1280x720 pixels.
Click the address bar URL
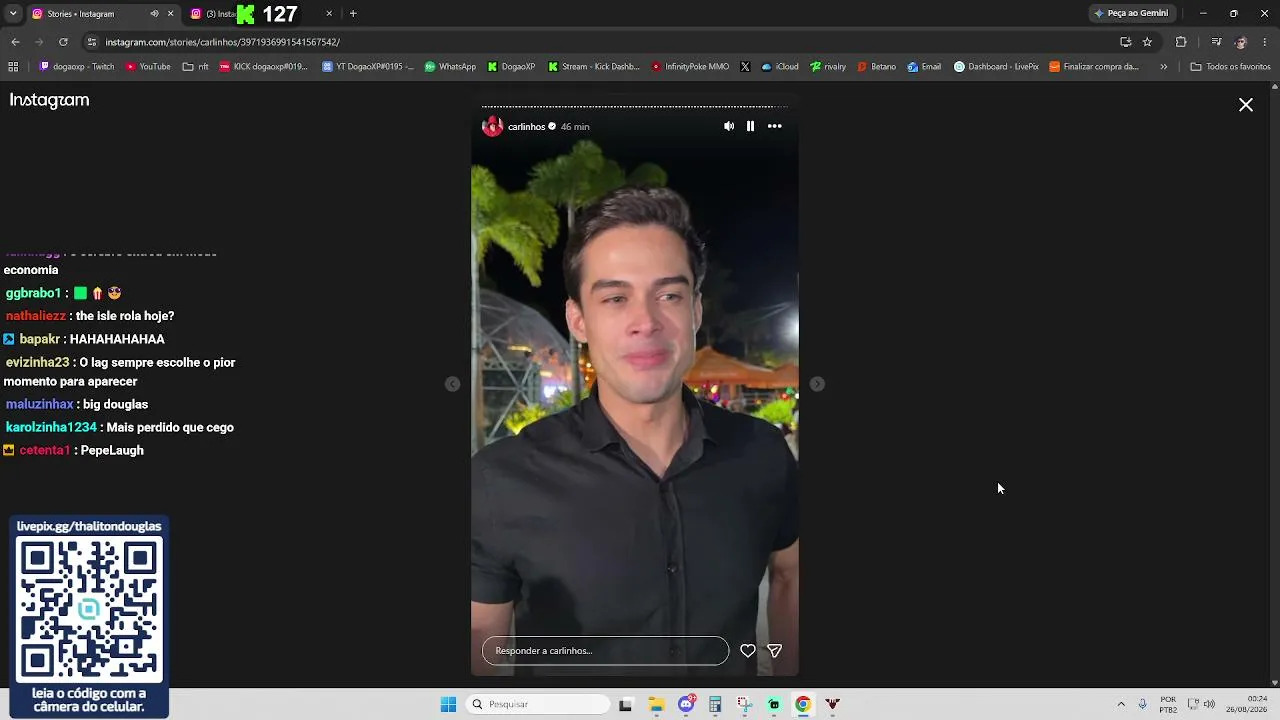pos(223,42)
